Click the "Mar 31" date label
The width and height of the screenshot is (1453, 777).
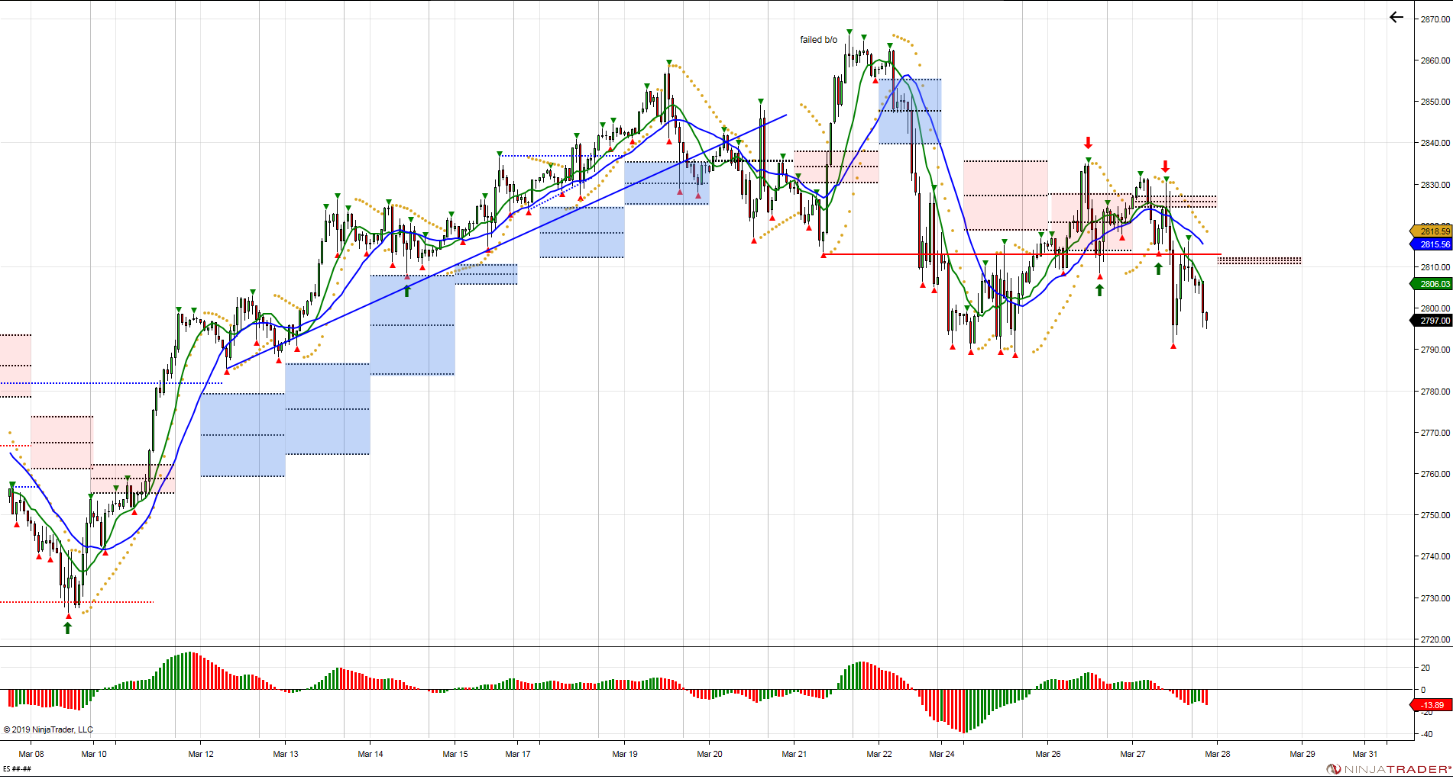(x=1365, y=754)
